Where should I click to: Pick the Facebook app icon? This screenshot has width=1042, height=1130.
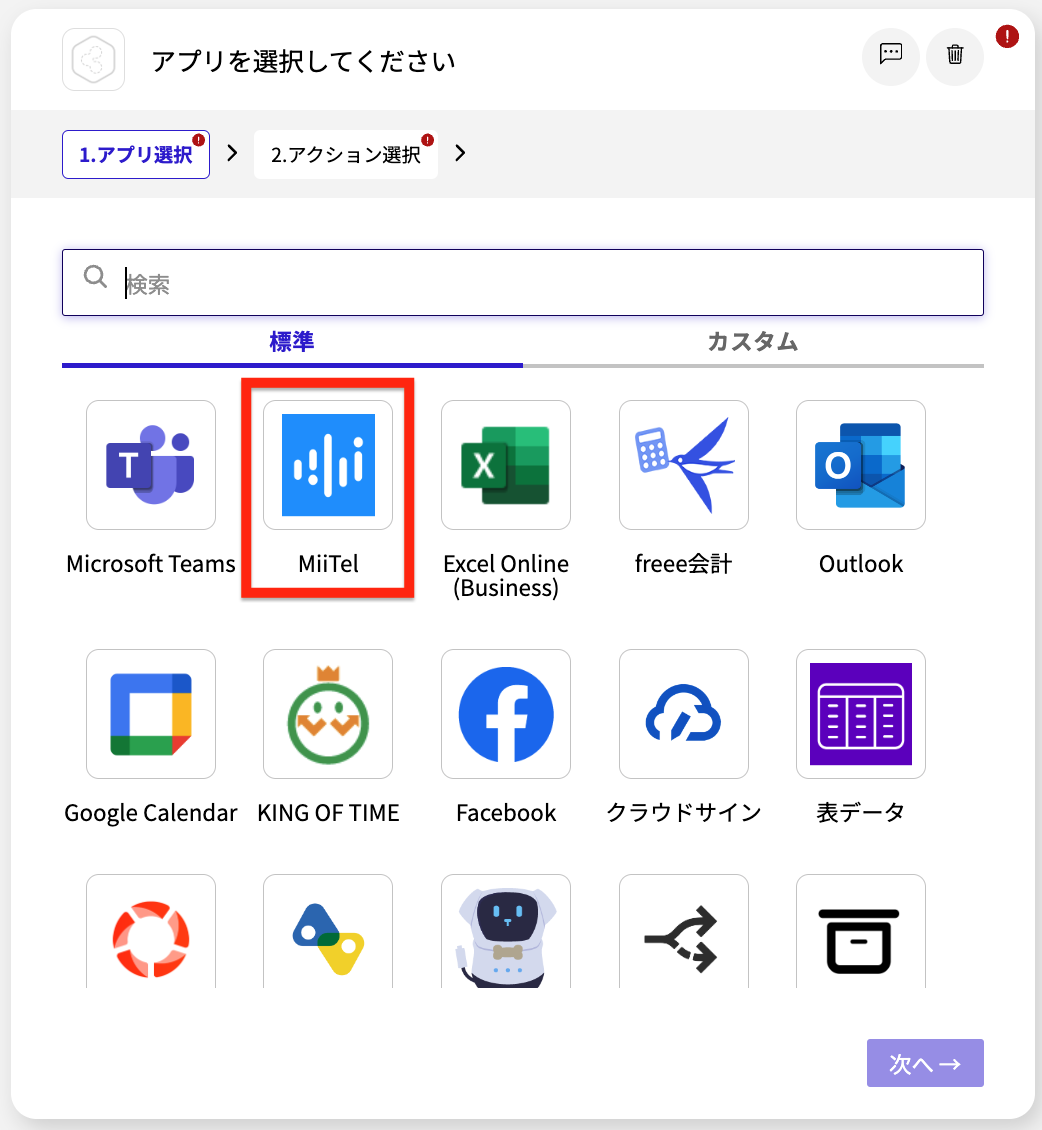click(x=506, y=714)
